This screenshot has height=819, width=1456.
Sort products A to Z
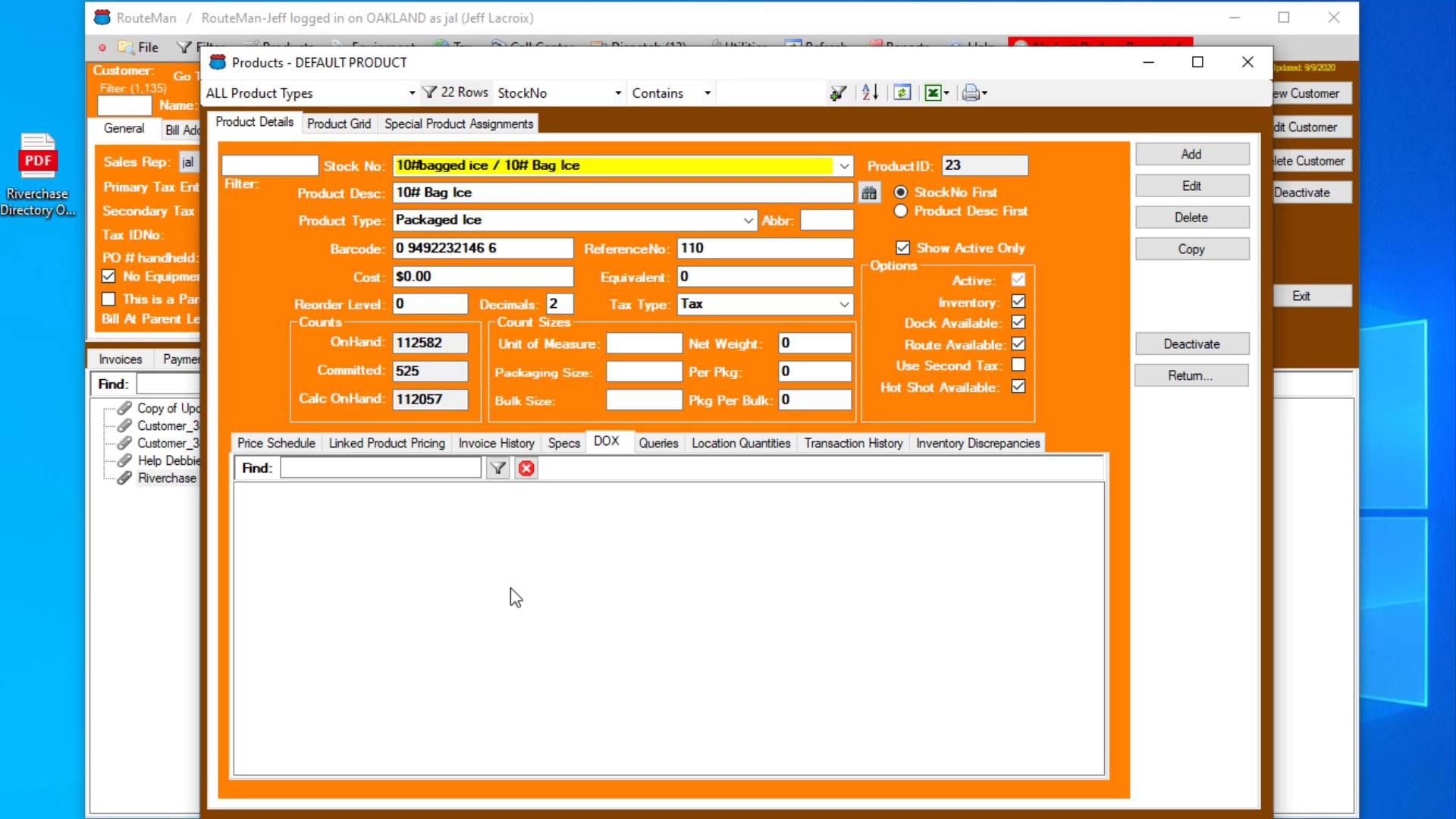point(870,93)
